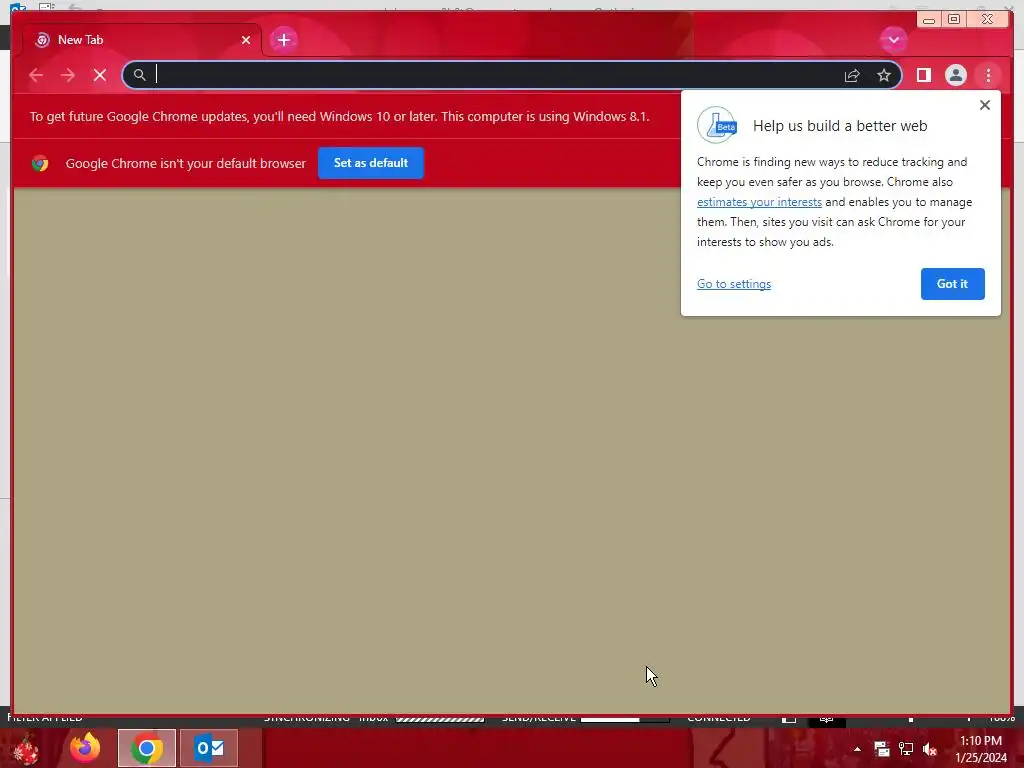Share this page icon
Viewport: 1024px width, 768px height.
point(852,75)
